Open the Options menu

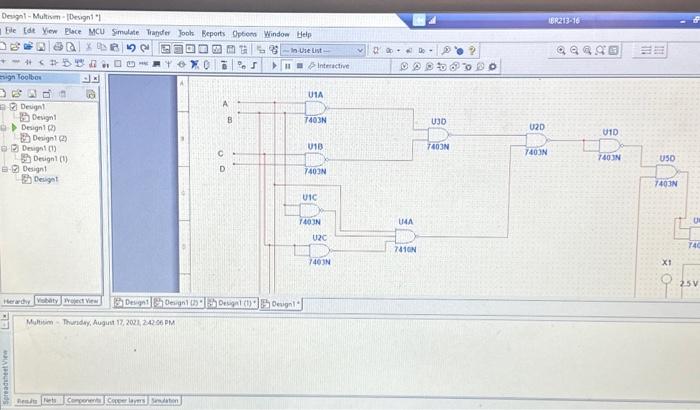coord(244,34)
